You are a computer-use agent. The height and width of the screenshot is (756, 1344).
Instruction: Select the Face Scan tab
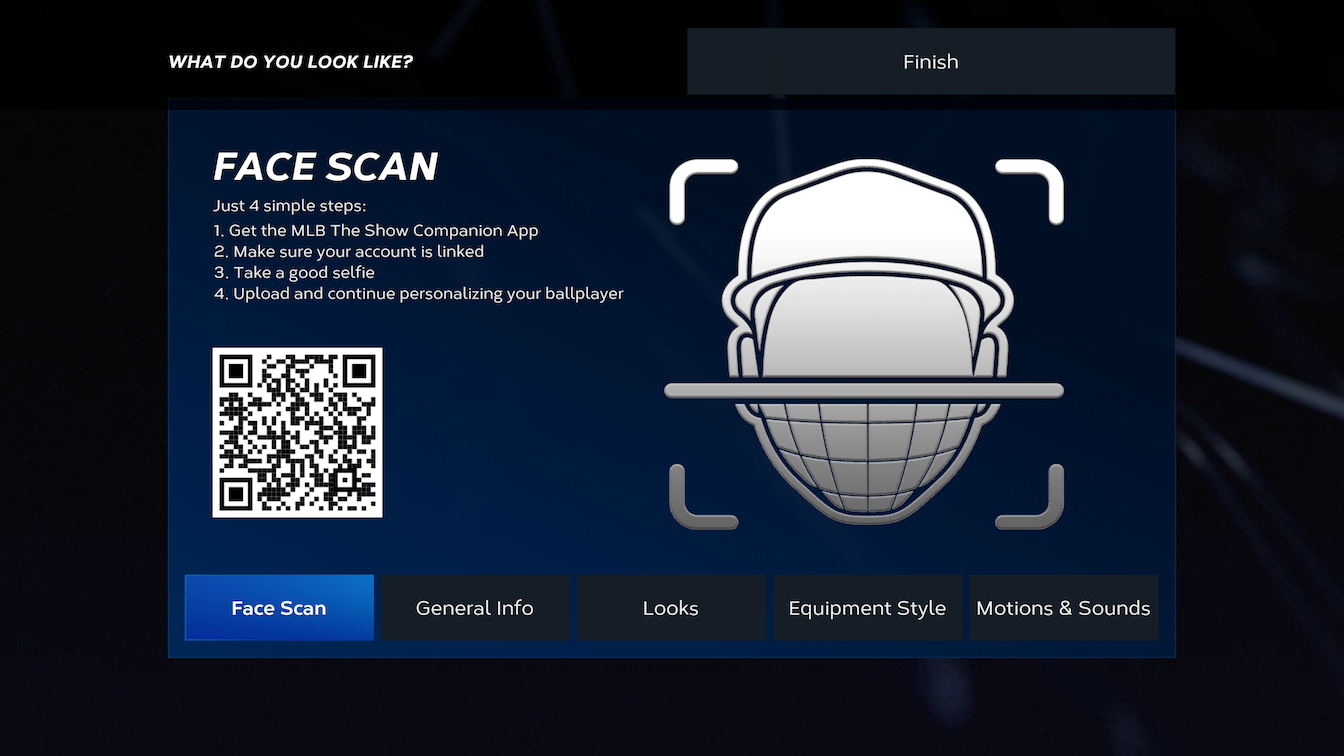[x=279, y=607]
